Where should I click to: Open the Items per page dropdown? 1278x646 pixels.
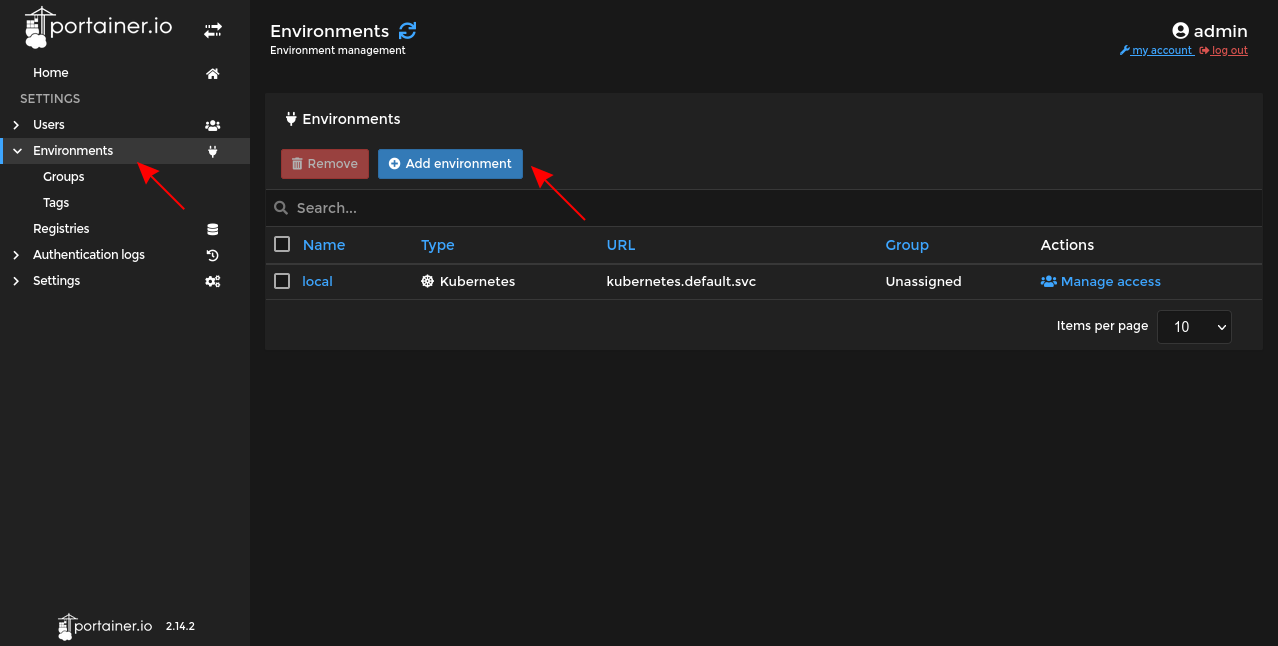[1194, 327]
